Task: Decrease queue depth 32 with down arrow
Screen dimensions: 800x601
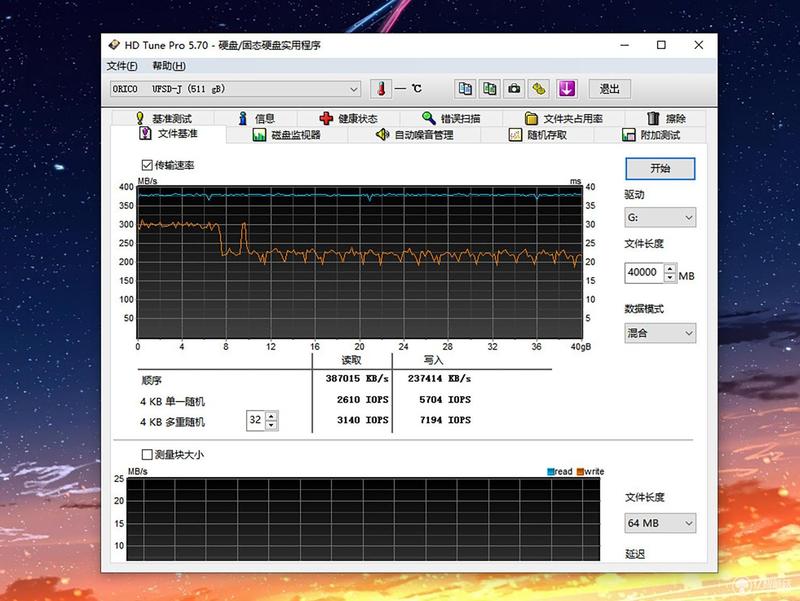Action: tap(272, 425)
